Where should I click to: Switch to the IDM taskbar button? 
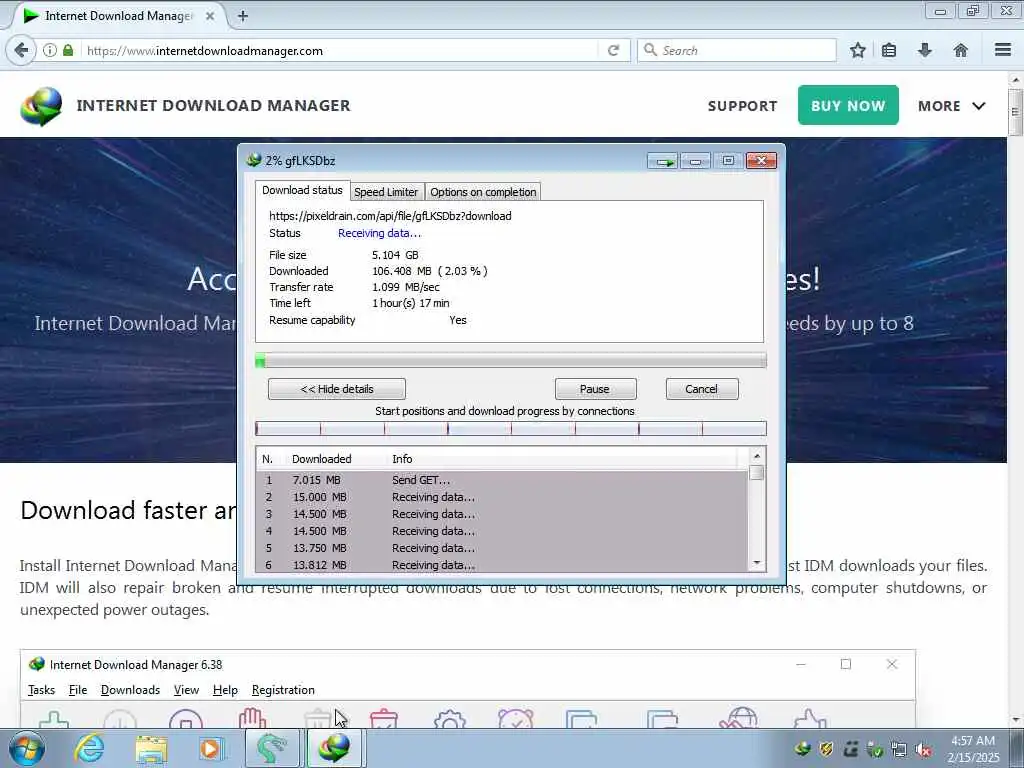click(334, 748)
